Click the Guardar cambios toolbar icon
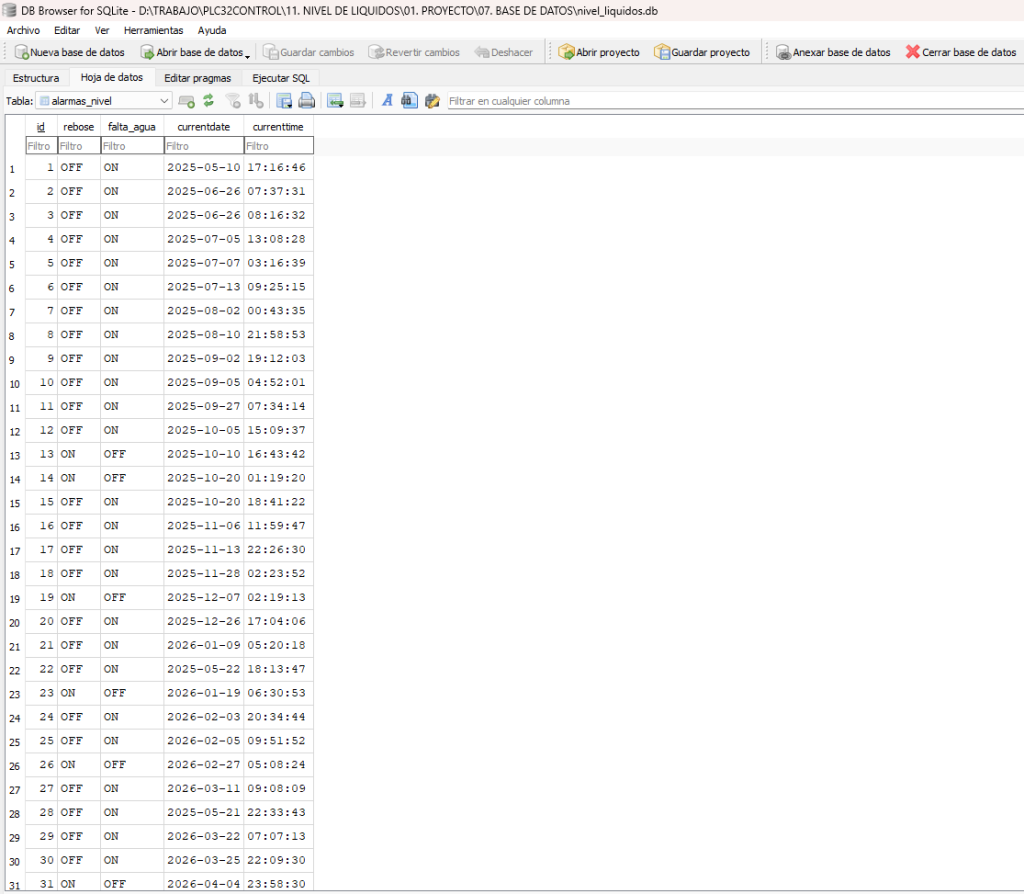The height and width of the screenshot is (894, 1024). point(270,52)
